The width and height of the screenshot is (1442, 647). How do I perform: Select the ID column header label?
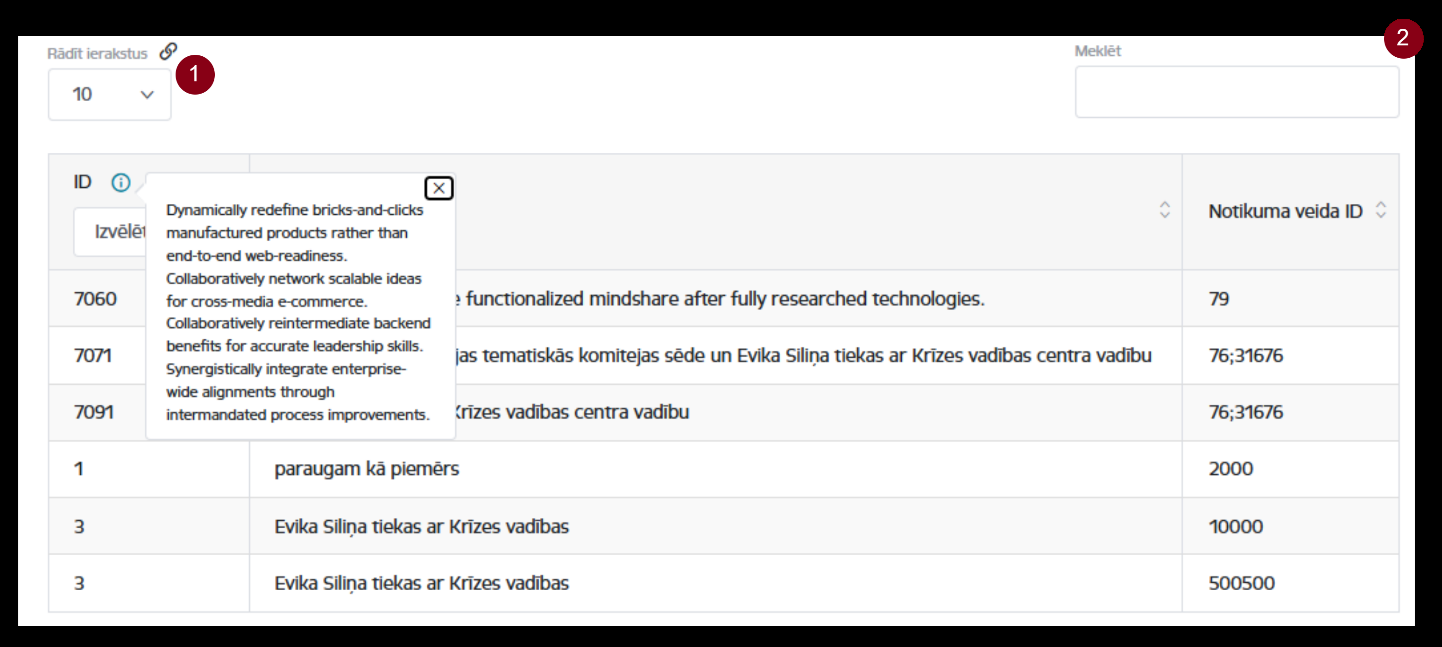tap(83, 182)
